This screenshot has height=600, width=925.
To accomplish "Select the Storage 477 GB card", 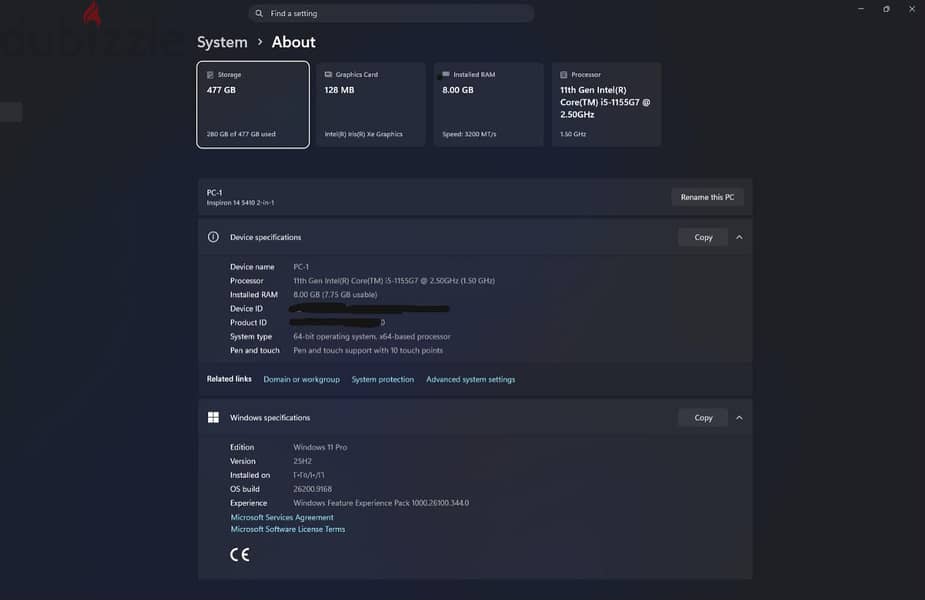I will click(253, 104).
